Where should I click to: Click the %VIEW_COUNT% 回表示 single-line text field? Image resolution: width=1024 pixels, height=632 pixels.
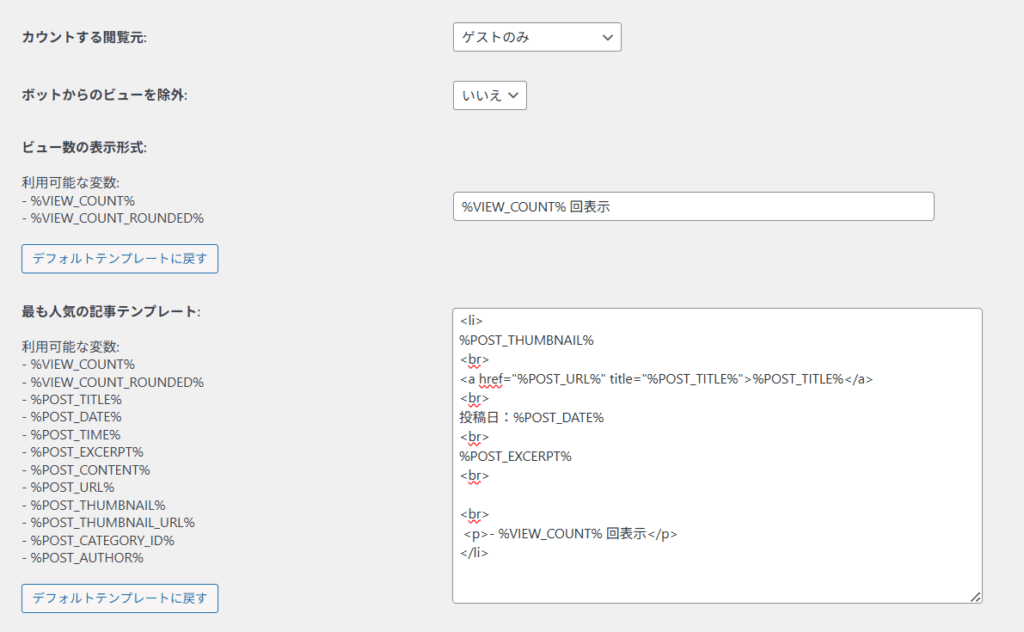[692, 207]
